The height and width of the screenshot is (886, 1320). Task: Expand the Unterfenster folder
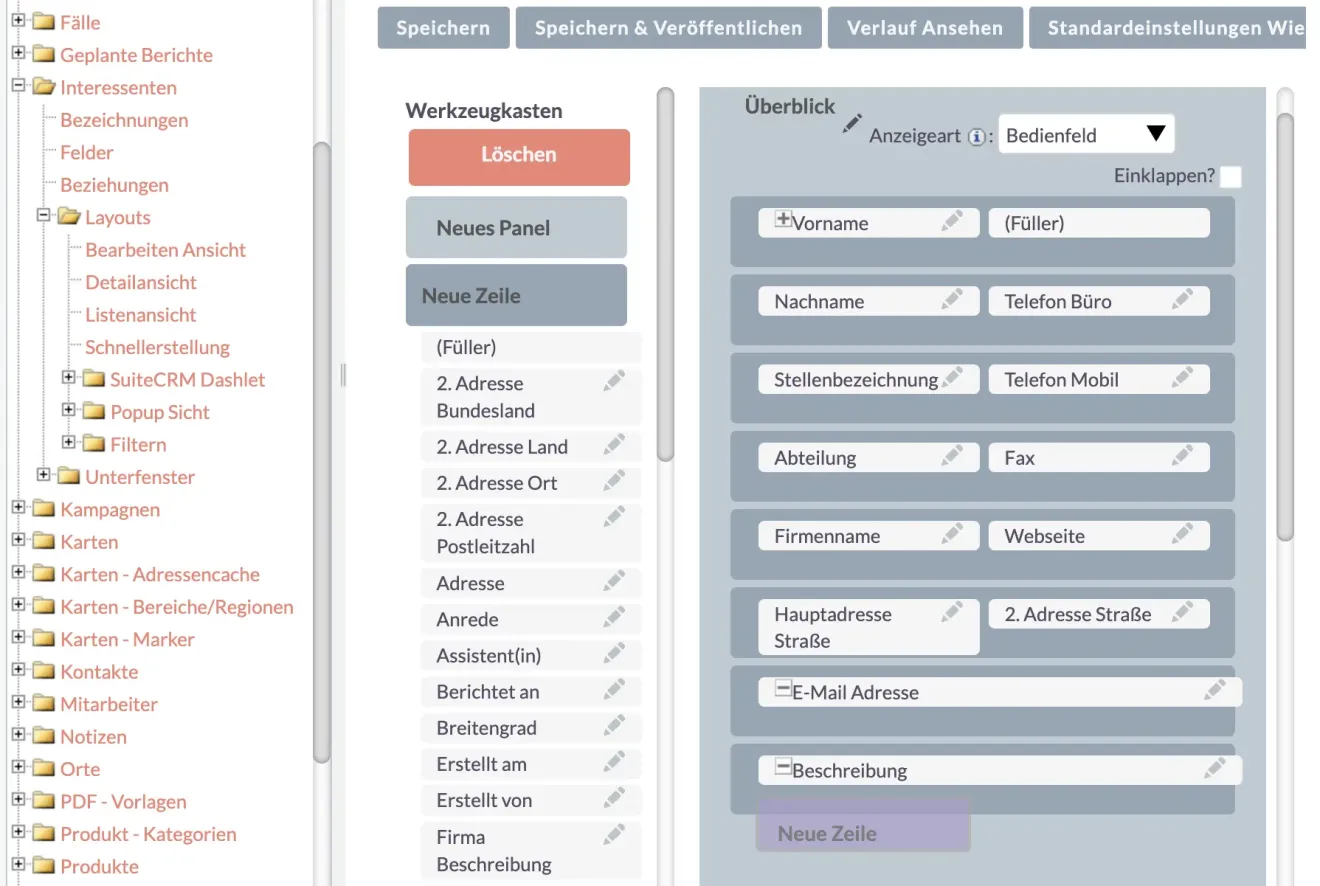coord(44,475)
